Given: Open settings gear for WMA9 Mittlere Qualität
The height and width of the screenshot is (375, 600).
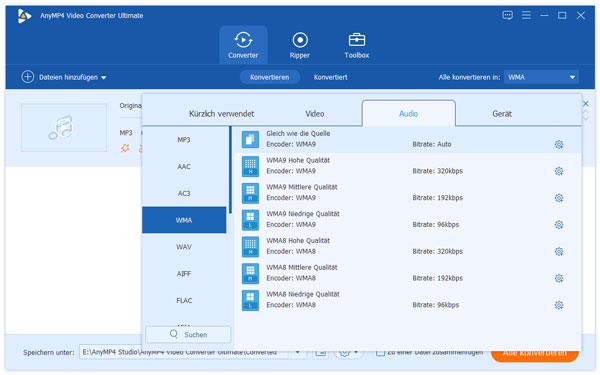Looking at the screenshot, I should 559,198.
